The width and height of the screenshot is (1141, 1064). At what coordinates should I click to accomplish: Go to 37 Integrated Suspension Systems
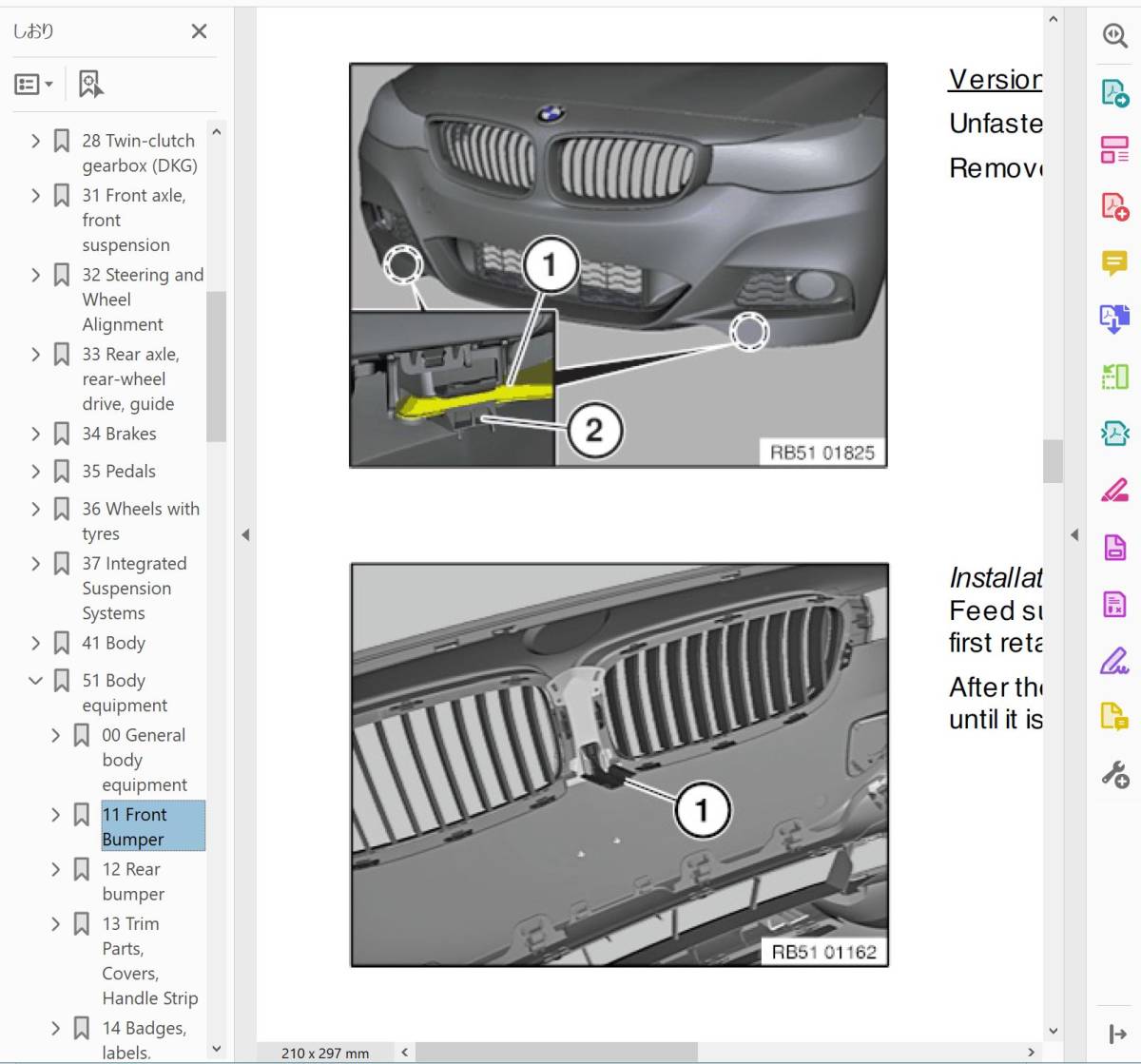(x=134, y=589)
